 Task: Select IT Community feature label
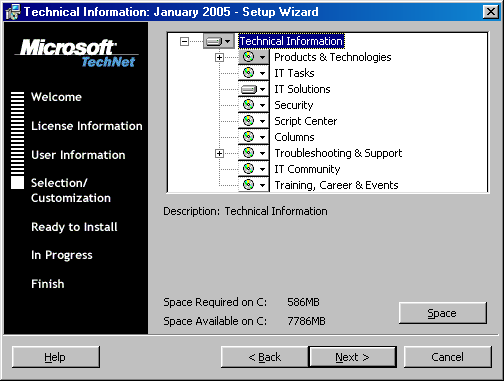[x=307, y=169]
